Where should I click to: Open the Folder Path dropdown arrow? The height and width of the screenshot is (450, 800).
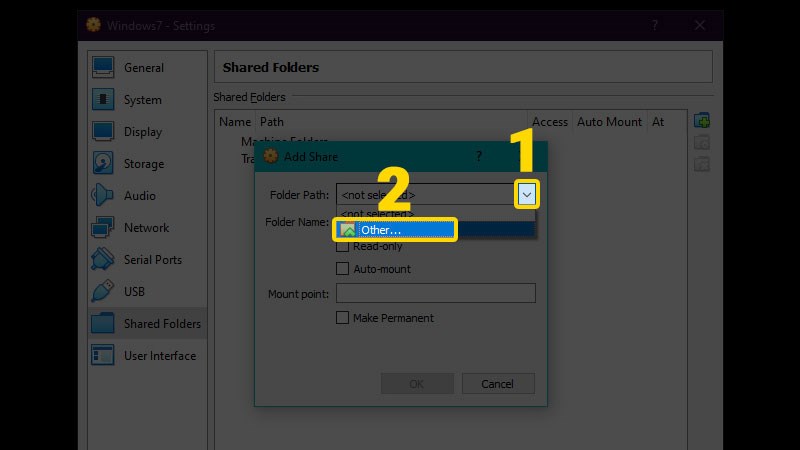point(527,194)
